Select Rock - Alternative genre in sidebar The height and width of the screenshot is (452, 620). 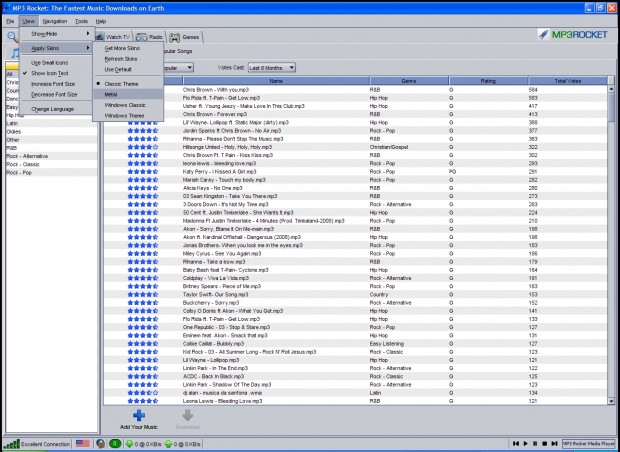pyautogui.click(x=51, y=156)
